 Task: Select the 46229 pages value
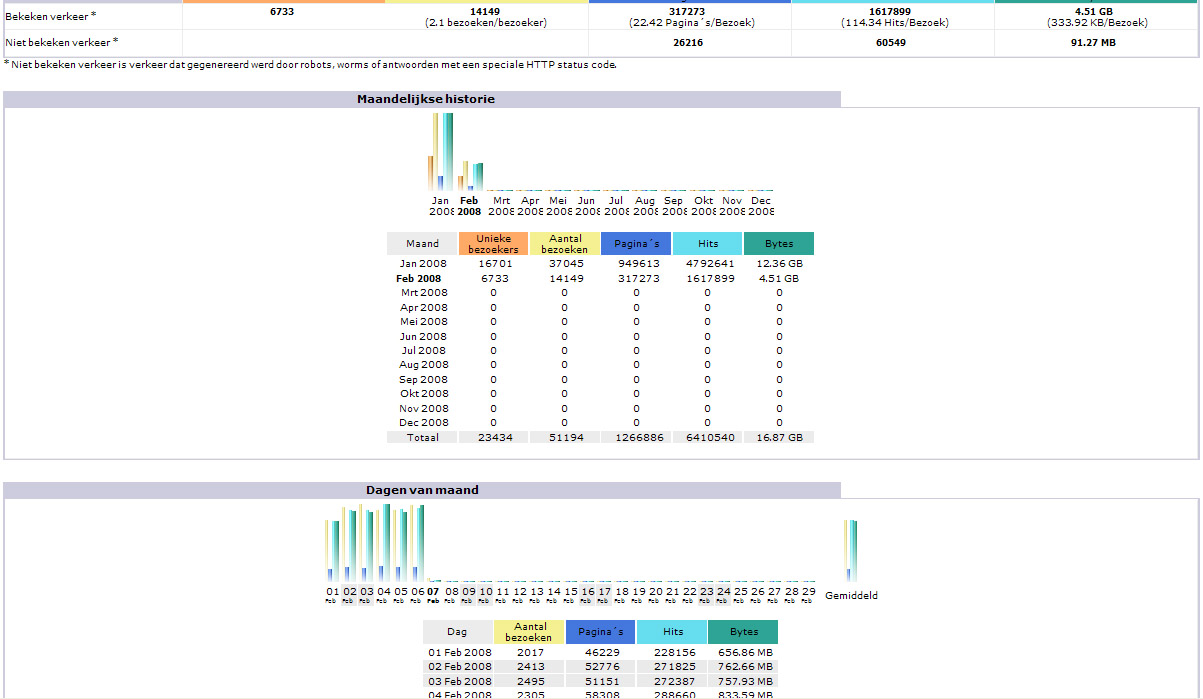click(603, 652)
